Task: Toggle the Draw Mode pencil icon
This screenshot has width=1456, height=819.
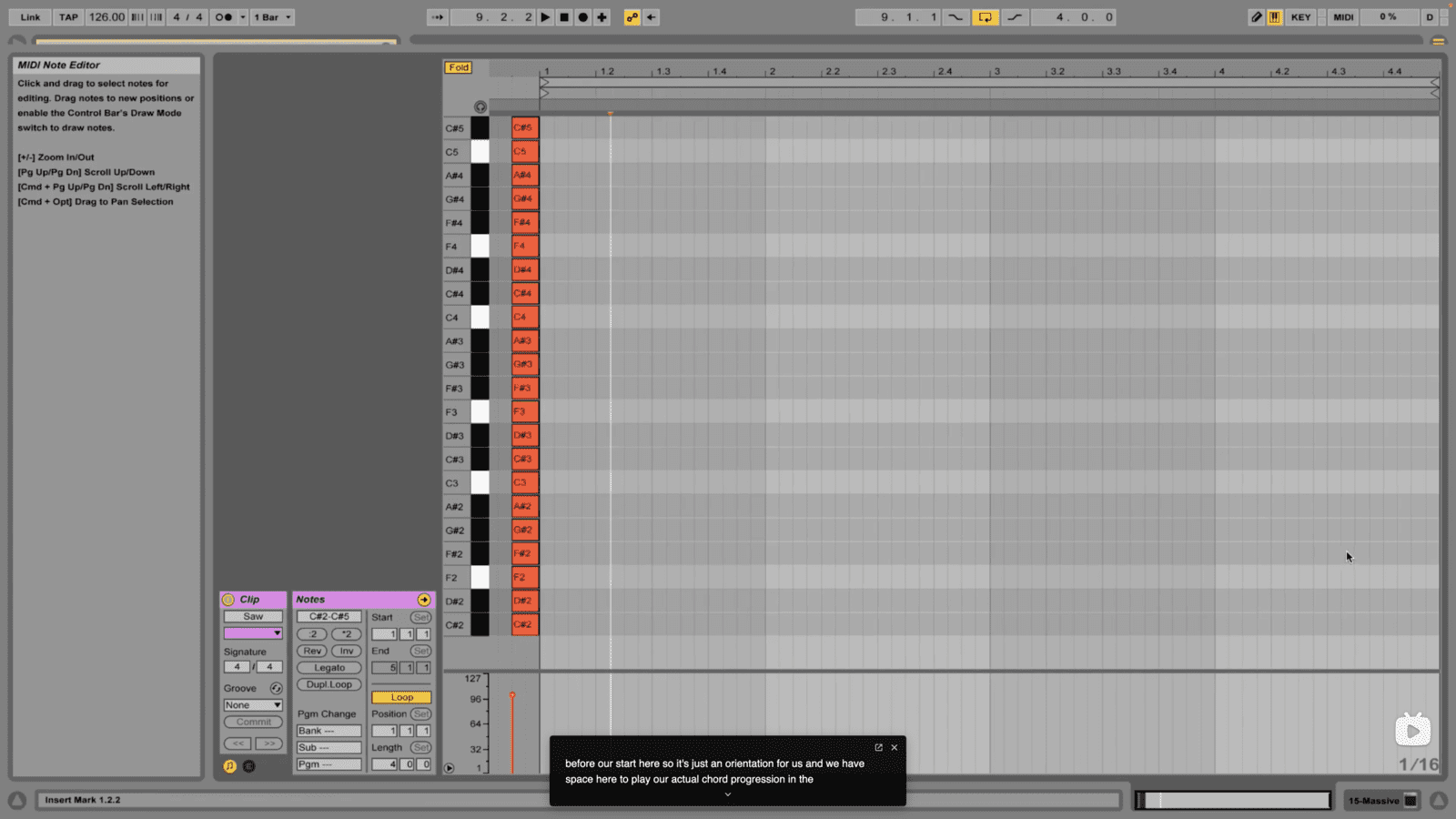Action: point(1257,17)
